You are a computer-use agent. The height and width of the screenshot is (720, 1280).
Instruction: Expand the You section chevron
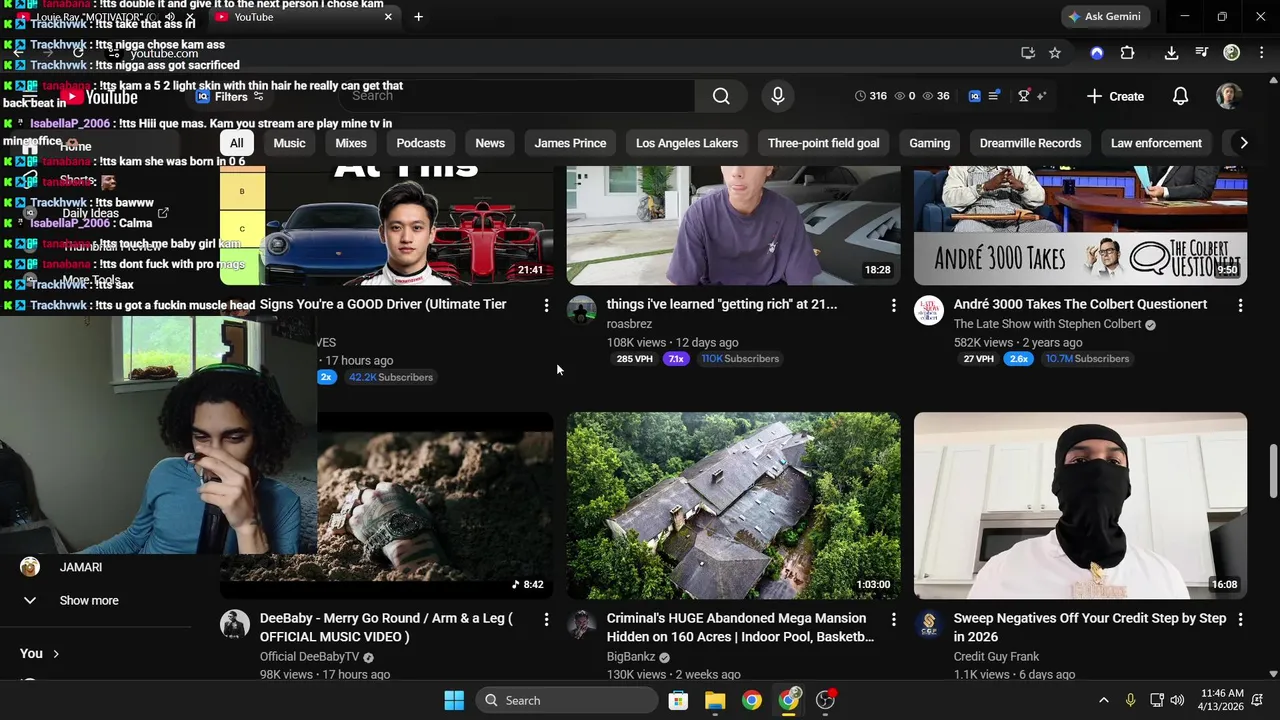click(x=56, y=654)
